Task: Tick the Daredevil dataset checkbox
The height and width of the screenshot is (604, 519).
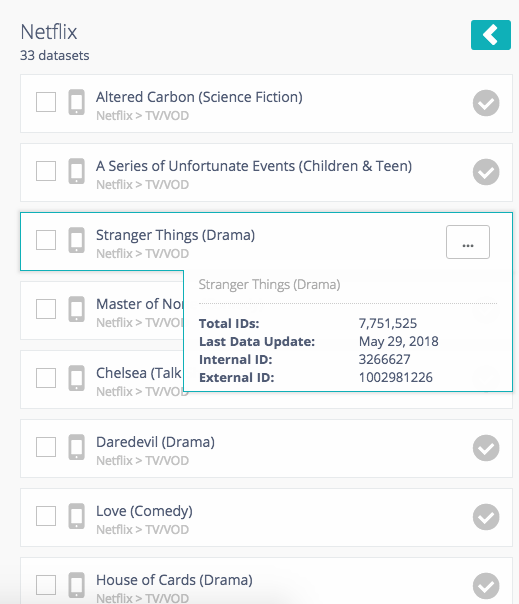Action: pyautogui.click(x=46, y=446)
